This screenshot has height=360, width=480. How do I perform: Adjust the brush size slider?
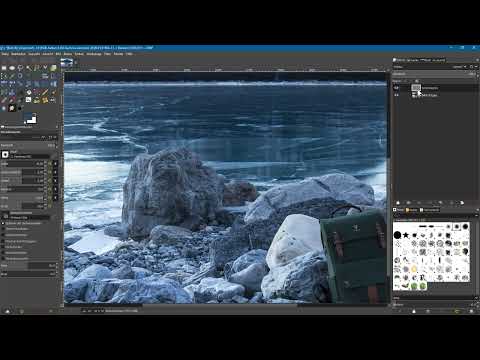pos(22,164)
